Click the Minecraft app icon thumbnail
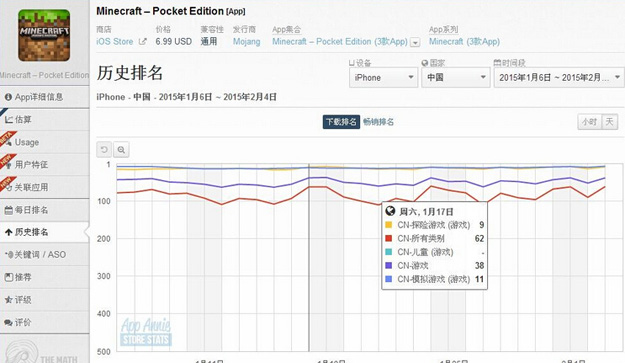625x363 pixels. pos(44,35)
